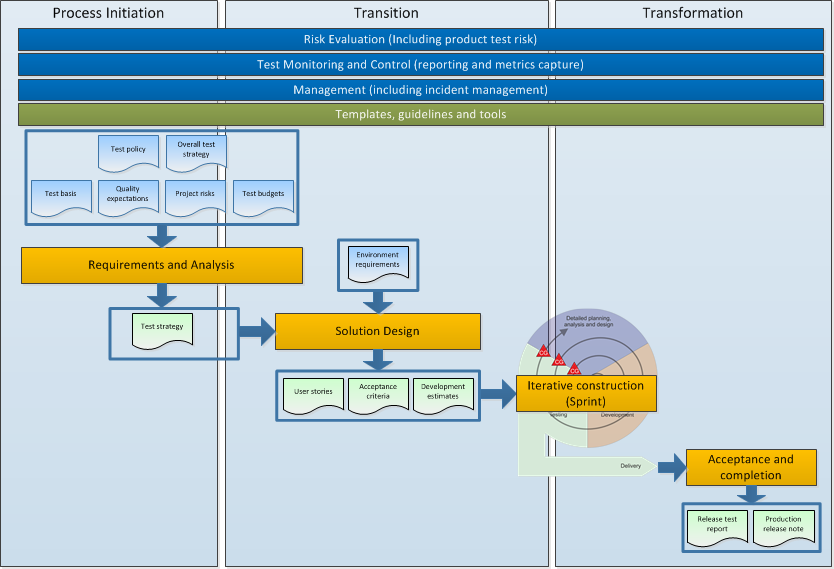Select the Development estimates document
This screenshot has height=569, width=834.
point(443,396)
